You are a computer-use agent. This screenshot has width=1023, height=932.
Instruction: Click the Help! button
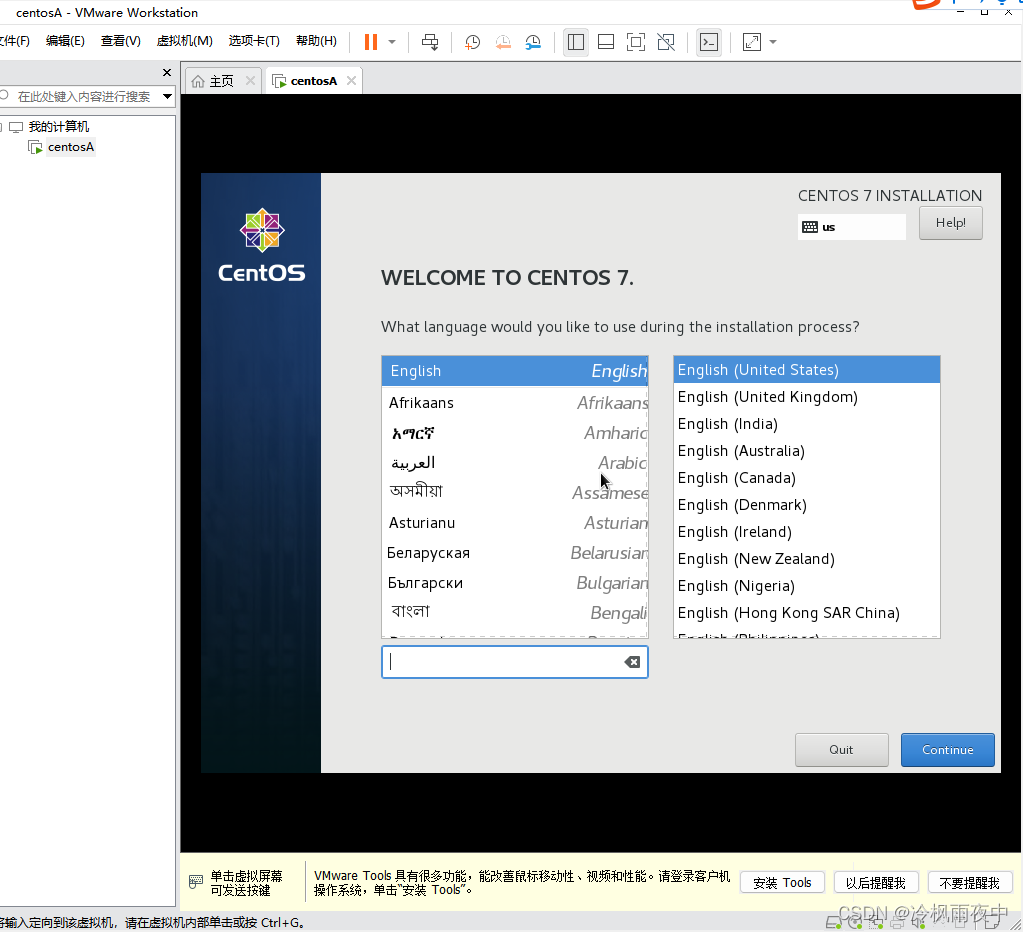tap(951, 223)
